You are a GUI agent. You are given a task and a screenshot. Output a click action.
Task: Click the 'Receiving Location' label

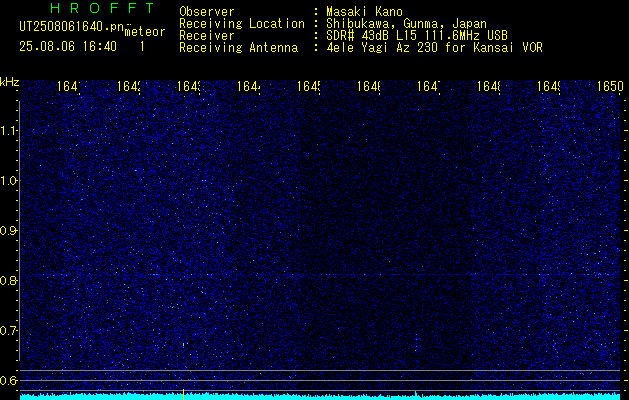pyautogui.click(x=242, y=24)
